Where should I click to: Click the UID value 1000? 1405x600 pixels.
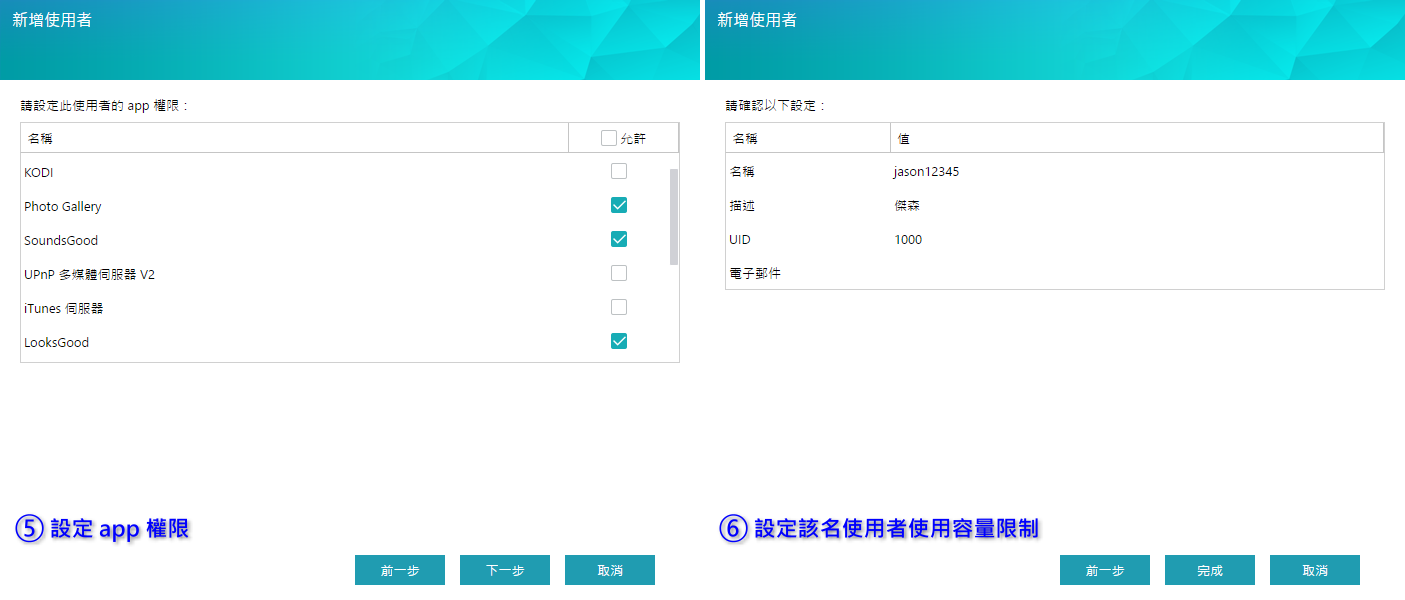click(908, 240)
